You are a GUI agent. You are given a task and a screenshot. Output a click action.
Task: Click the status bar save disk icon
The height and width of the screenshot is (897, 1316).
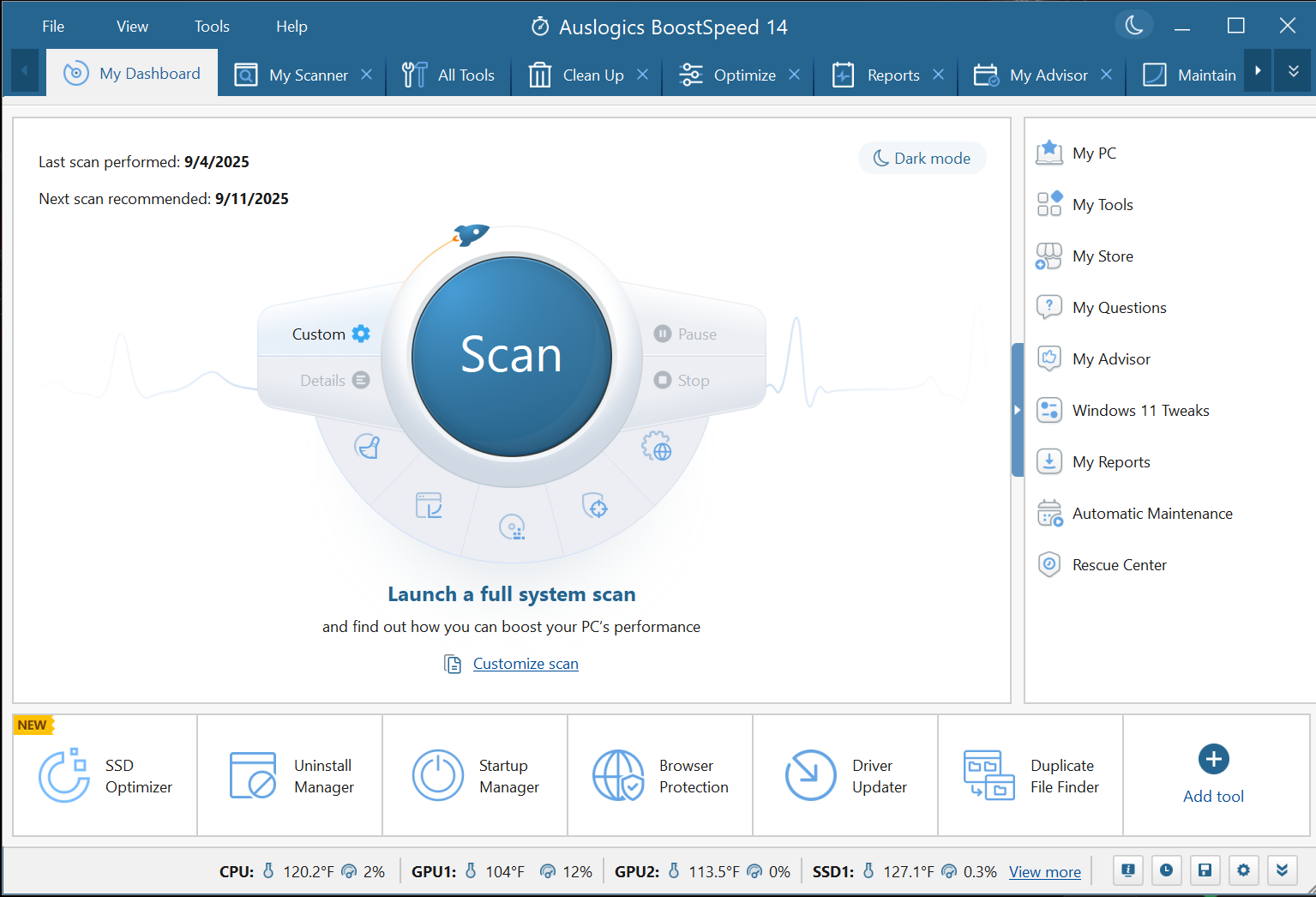(1205, 870)
